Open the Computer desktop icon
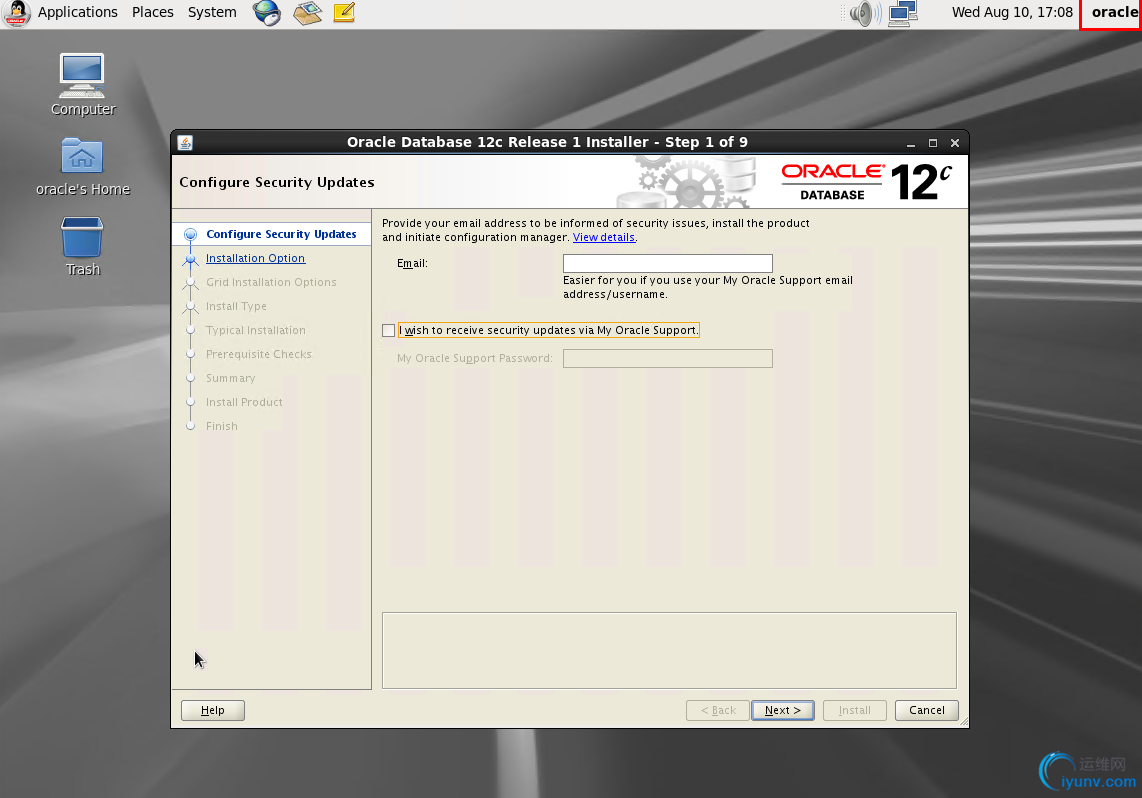Image resolution: width=1142 pixels, height=798 pixels. 82,84
